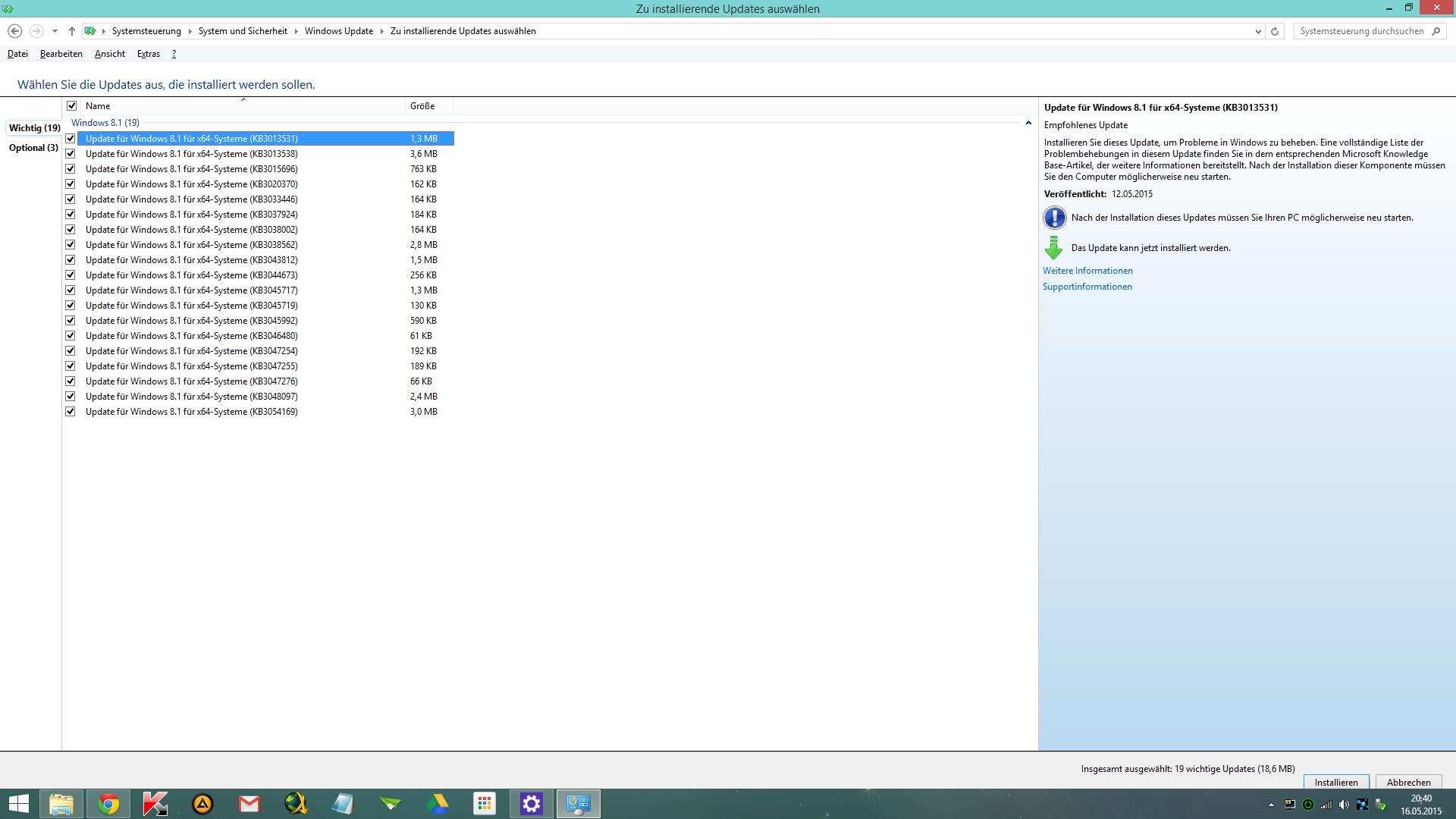The width and height of the screenshot is (1456, 819).
Task: Uncheck the select-all checkbox beside Name
Action: point(72,106)
